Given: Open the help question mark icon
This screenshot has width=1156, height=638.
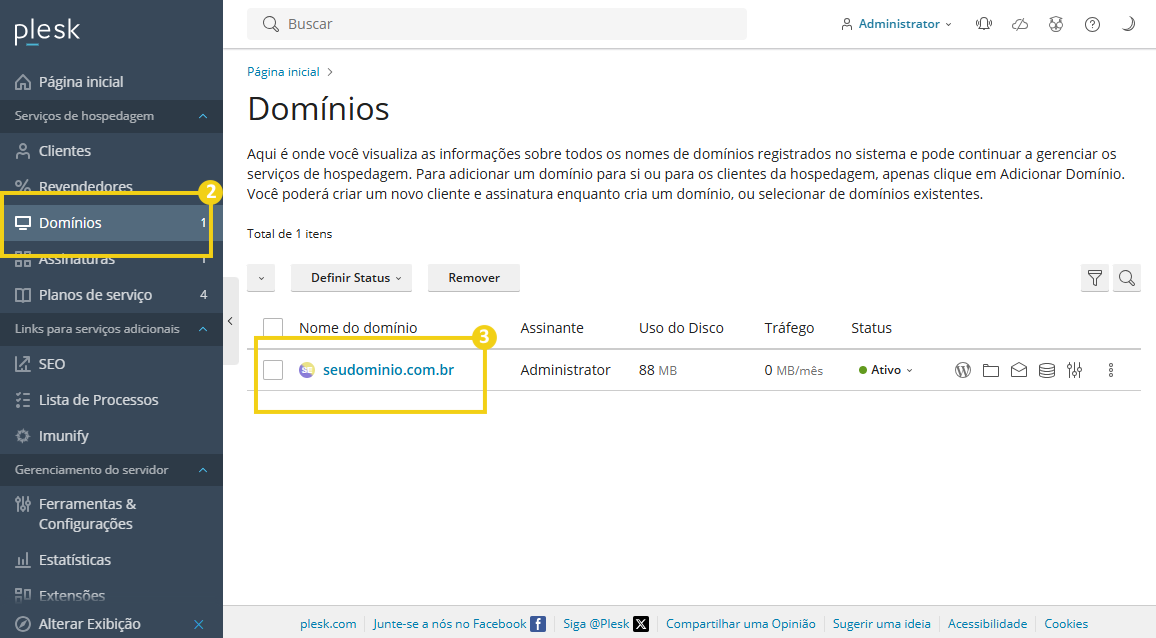Looking at the screenshot, I should (x=1092, y=23).
